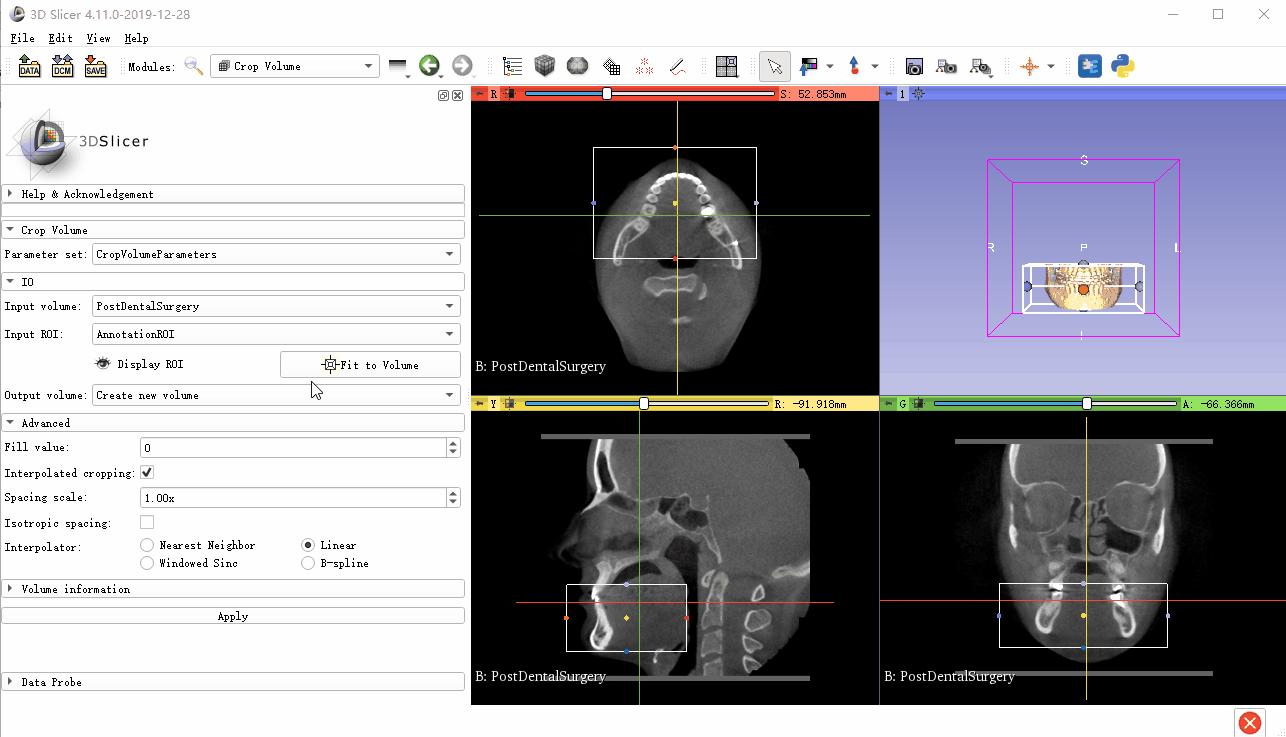Image resolution: width=1286 pixels, height=737 pixels.
Task: Click the screenshot capture camera icon
Action: click(914, 67)
